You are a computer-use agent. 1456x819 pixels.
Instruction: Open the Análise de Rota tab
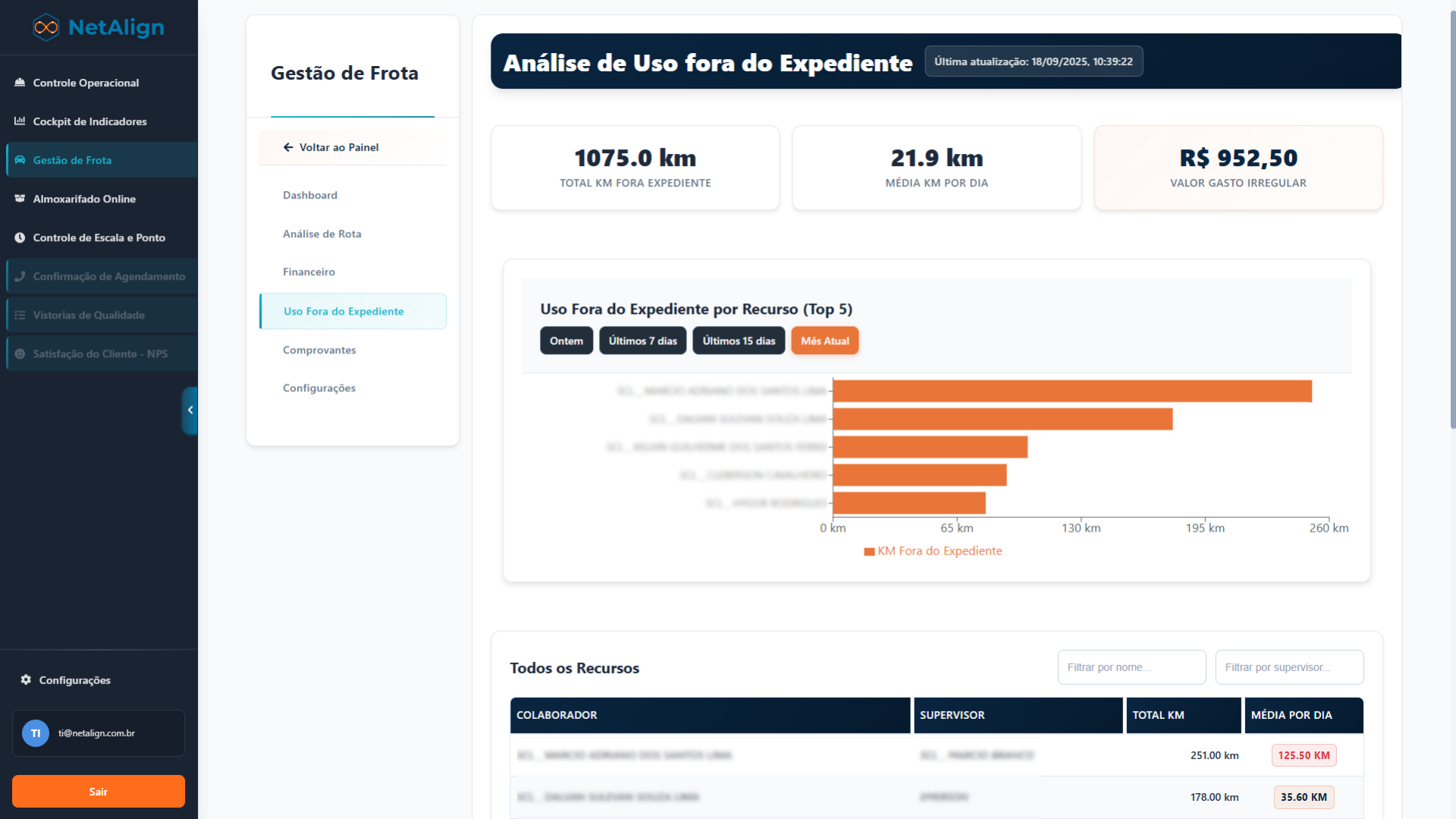322,234
